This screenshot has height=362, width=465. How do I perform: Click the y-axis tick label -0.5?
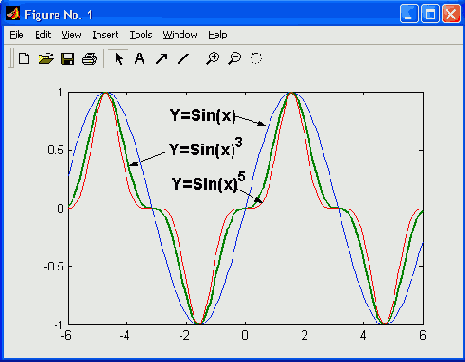point(53,266)
